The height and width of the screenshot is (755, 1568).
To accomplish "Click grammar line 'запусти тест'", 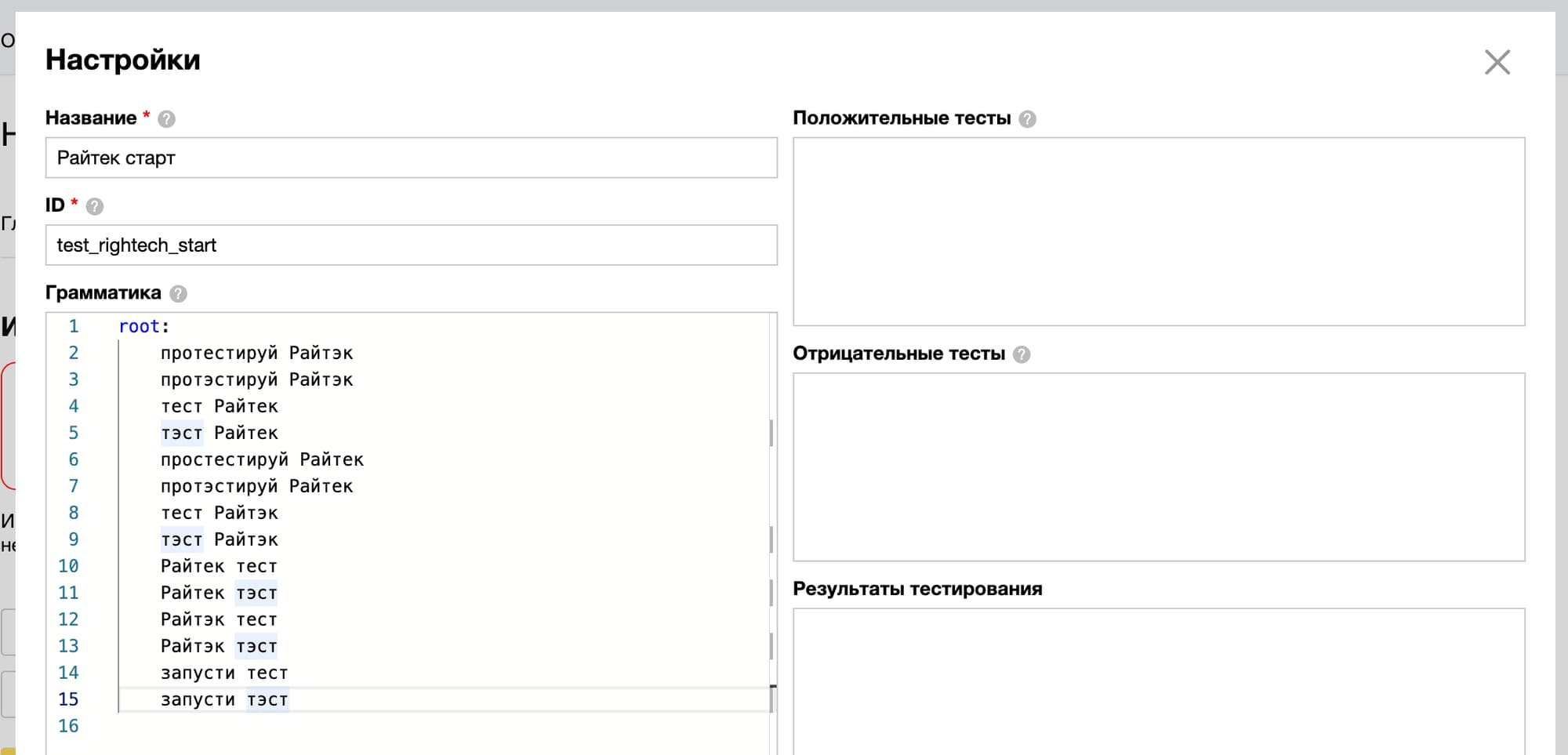I will 224,673.
